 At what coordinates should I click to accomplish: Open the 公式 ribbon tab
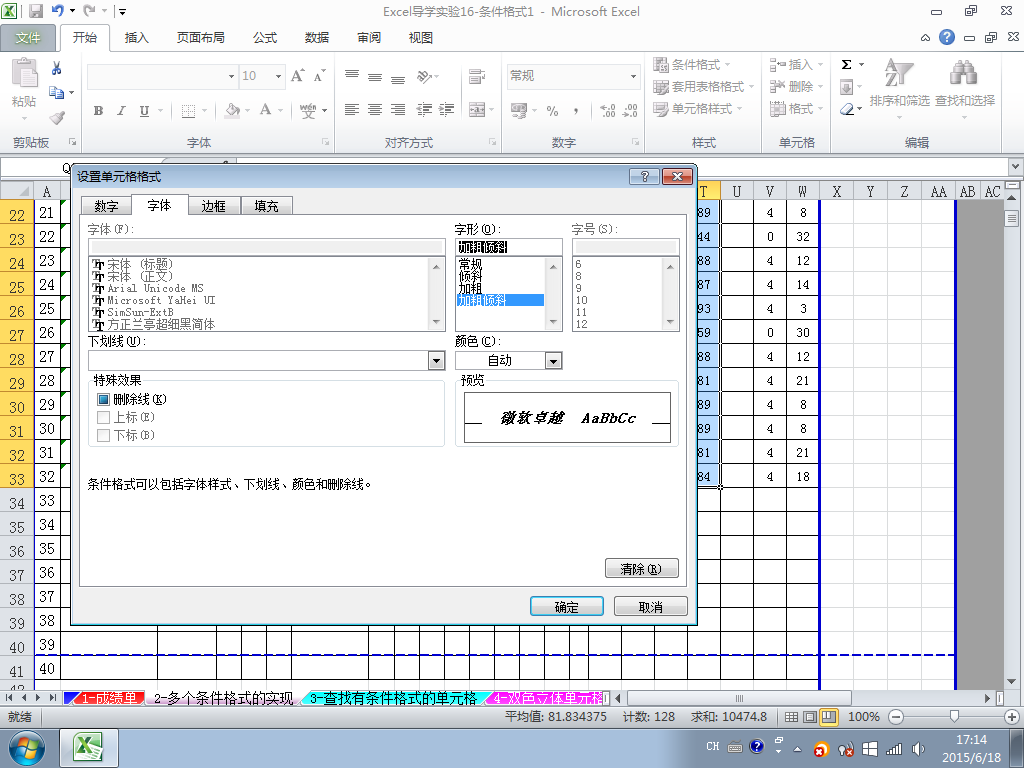pyautogui.click(x=265, y=38)
